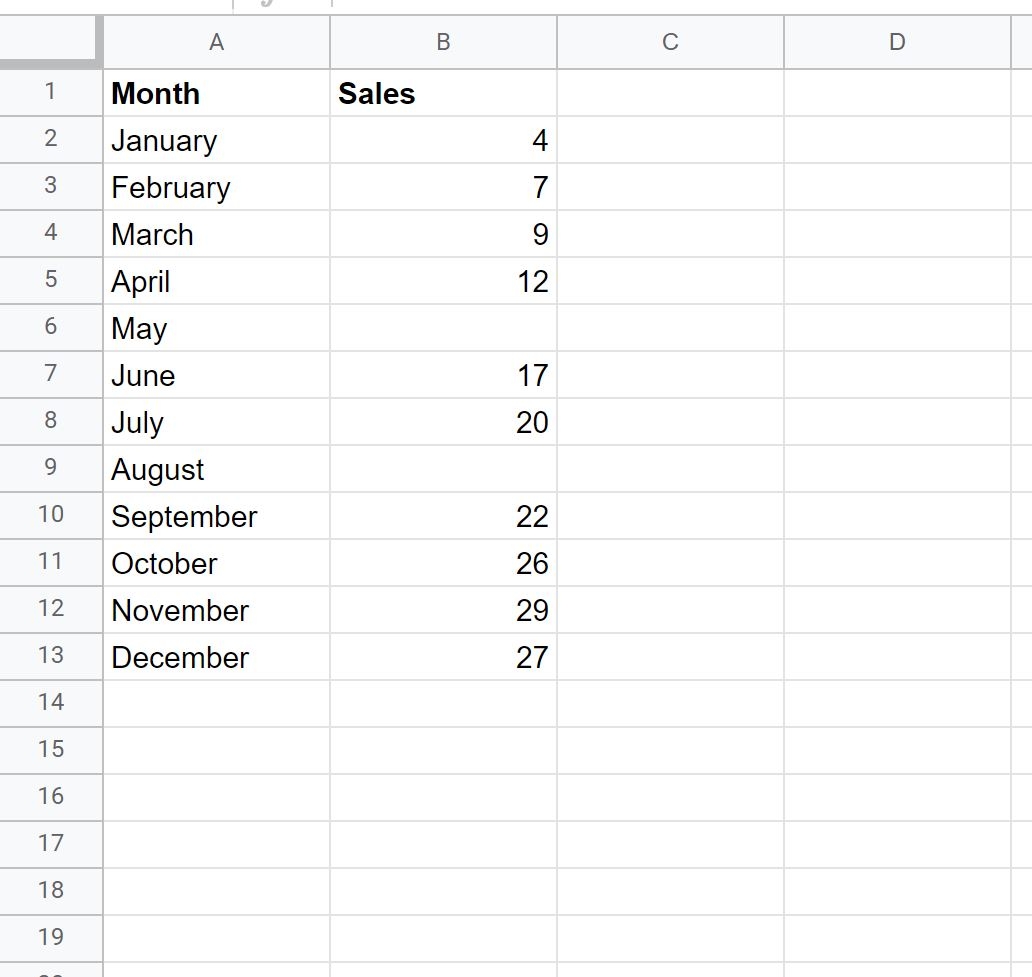The width and height of the screenshot is (1032, 977).
Task: Select column C header
Action: (x=669, y=42)
